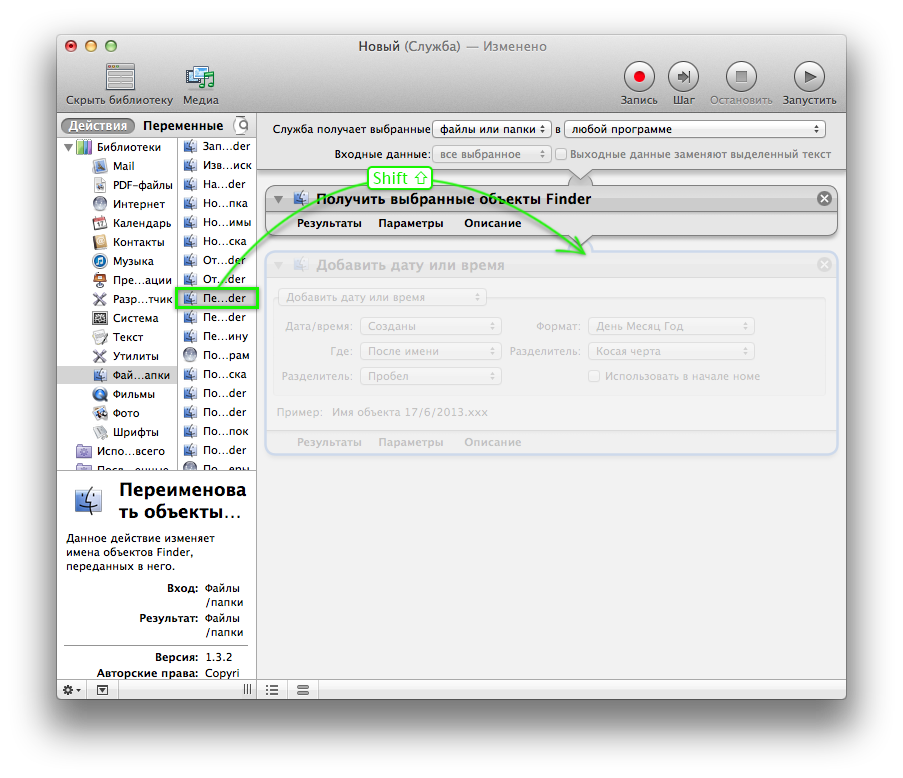Click the search magnifier icon

[241, 127]
